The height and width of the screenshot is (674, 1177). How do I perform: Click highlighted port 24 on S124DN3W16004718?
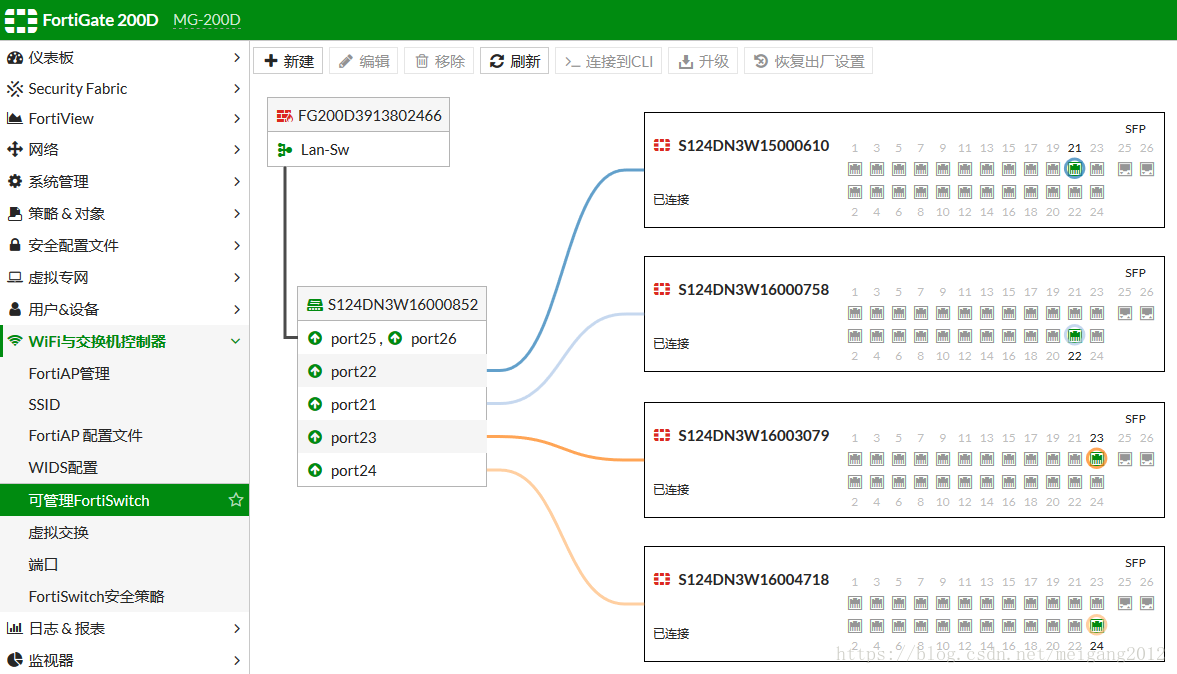click(x=1097, y=624)
